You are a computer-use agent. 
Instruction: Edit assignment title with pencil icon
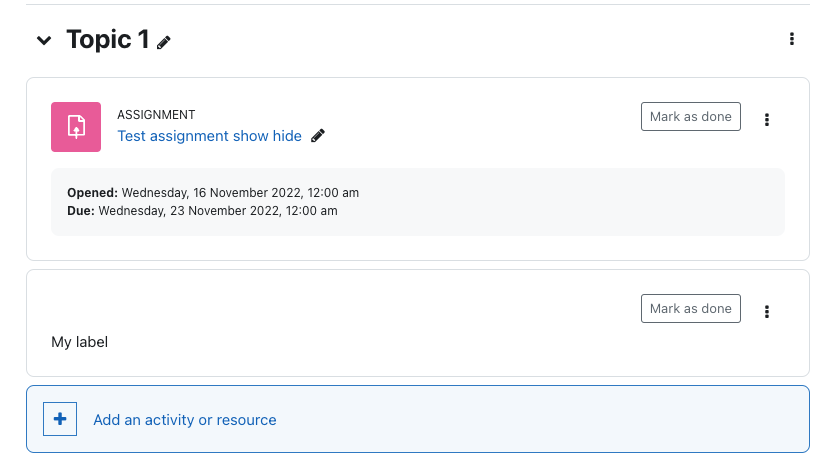(x=318, y=135)
